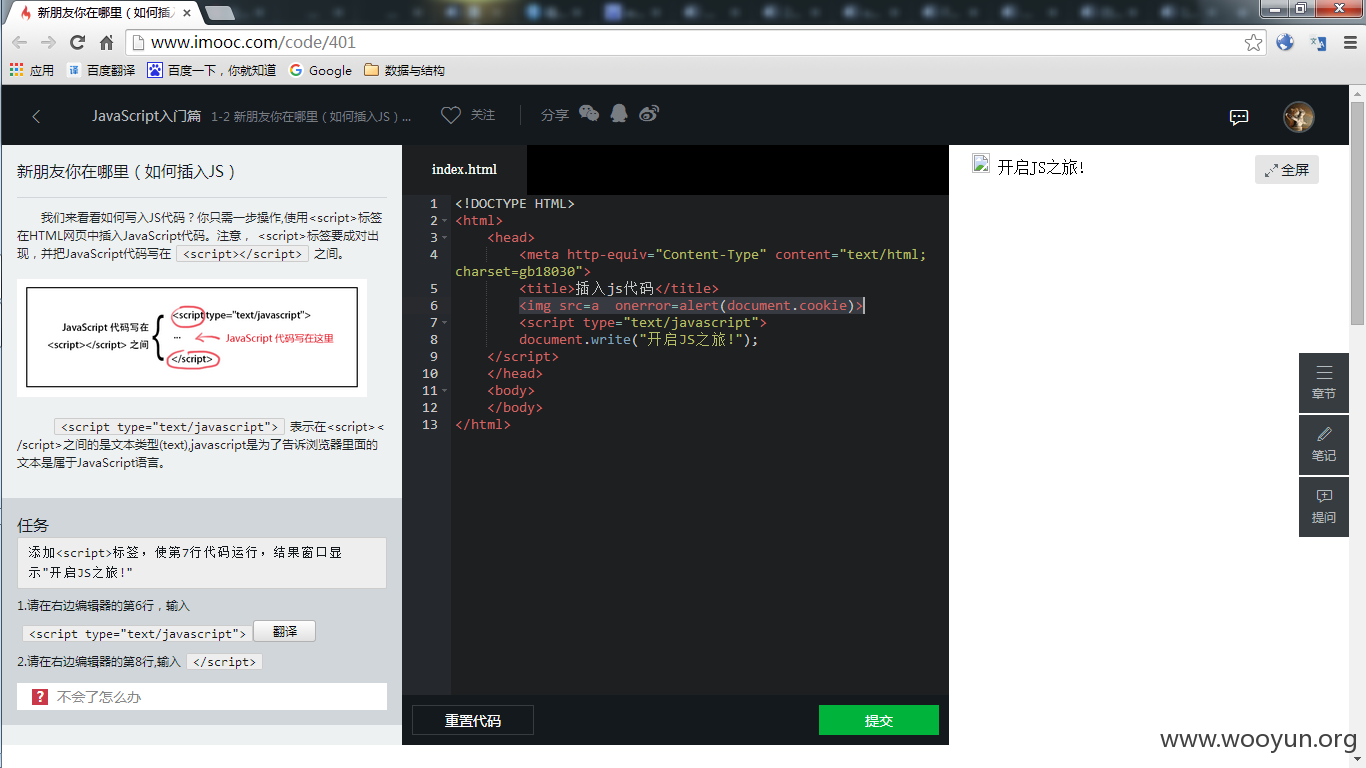The image size is (1366, 768).
Task: Open the messages chat bubble icon
Action: pos(1238,117)
